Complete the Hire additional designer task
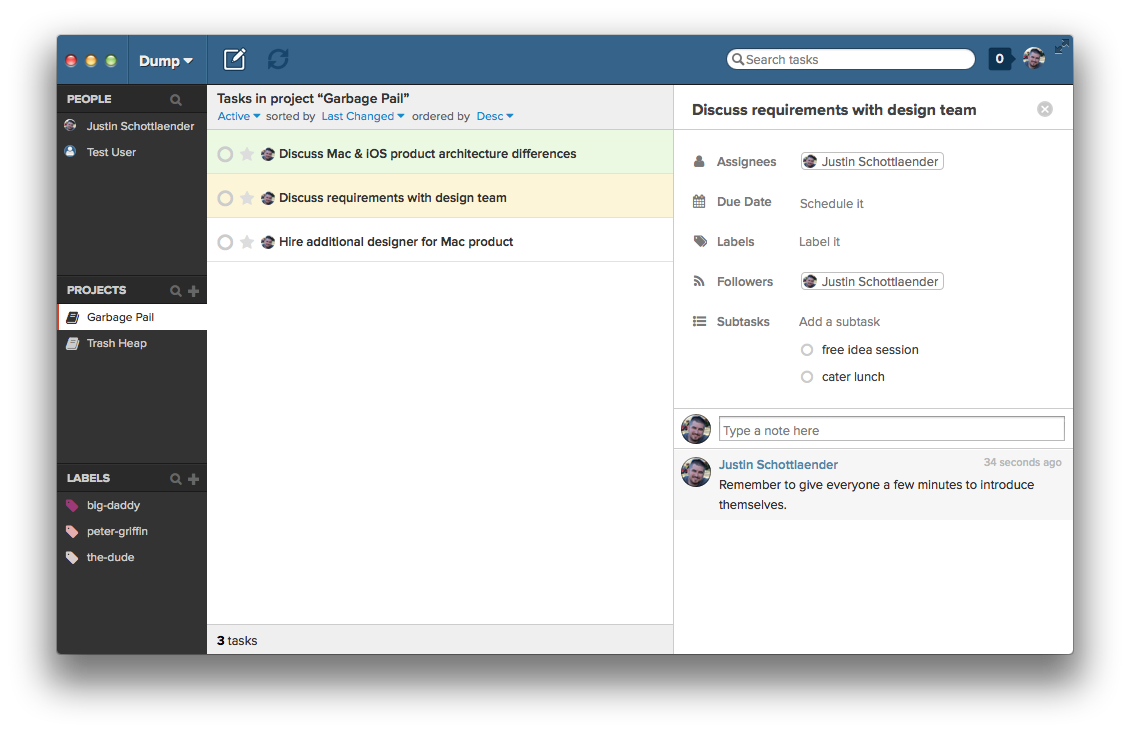This screenshot has height=733, width=1130. pyautogui.click(x=225, y=242)
